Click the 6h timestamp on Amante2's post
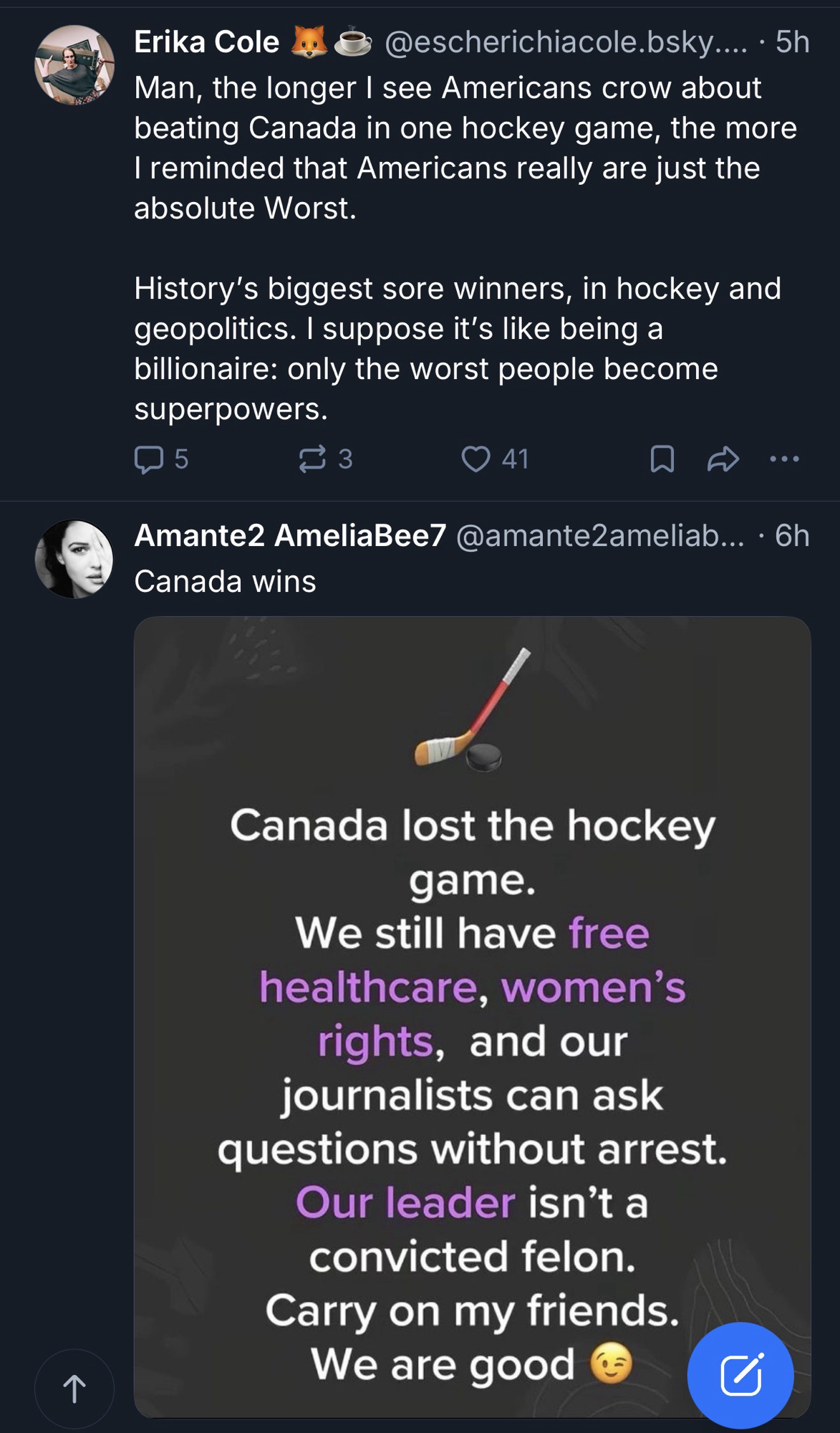Viewport: 840px width, 1433px height. (792, 536)
